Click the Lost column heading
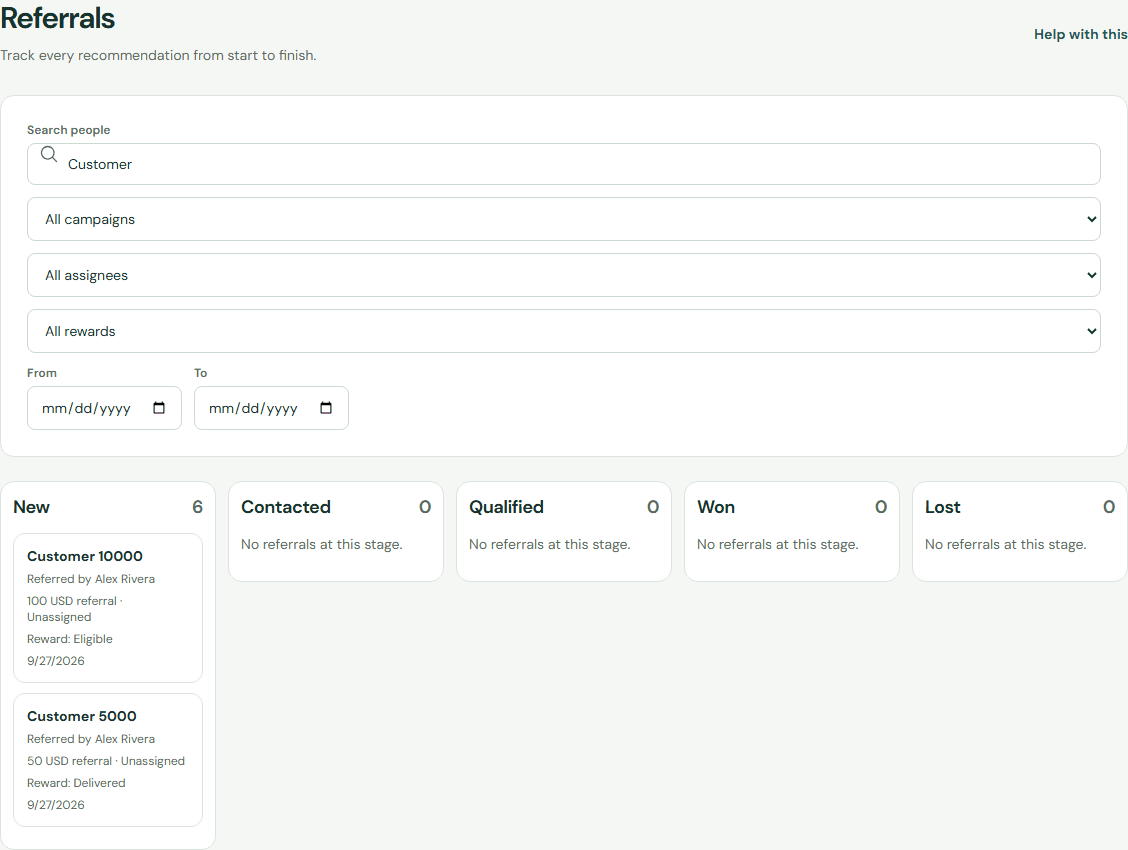1128x850 pixels. click(x=942, y=507)
